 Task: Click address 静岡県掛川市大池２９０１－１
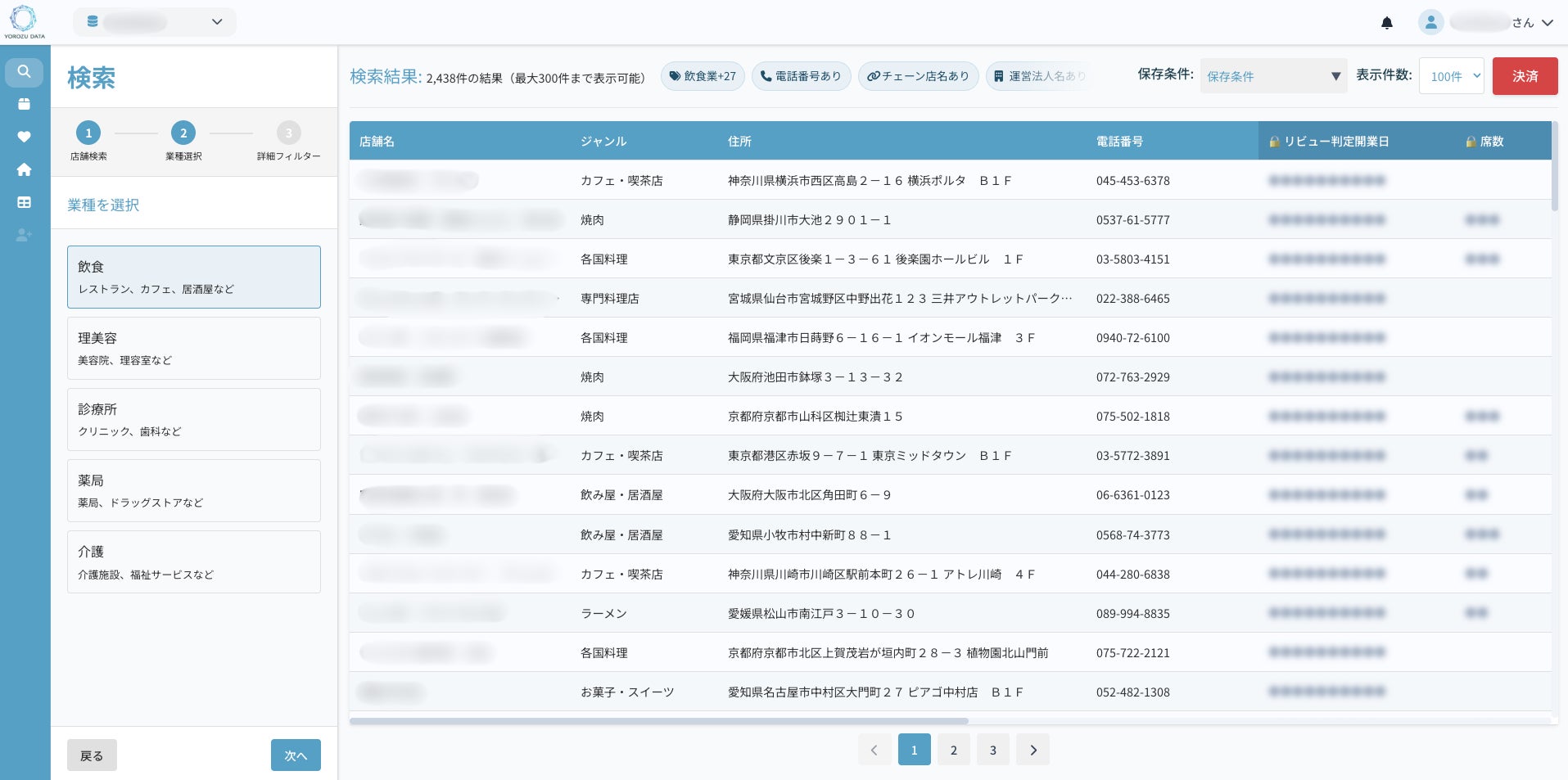810,220
